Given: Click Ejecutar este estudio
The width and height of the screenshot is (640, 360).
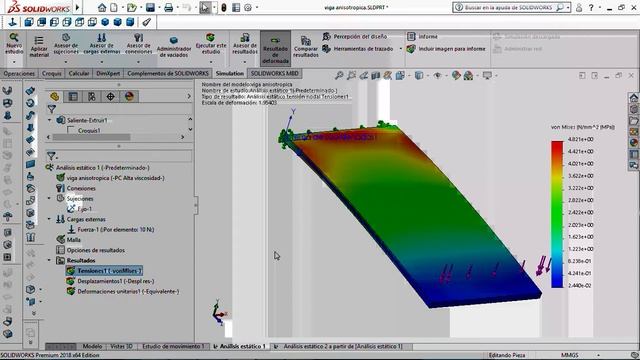Looking at the screenshot, I should (211, 44).
